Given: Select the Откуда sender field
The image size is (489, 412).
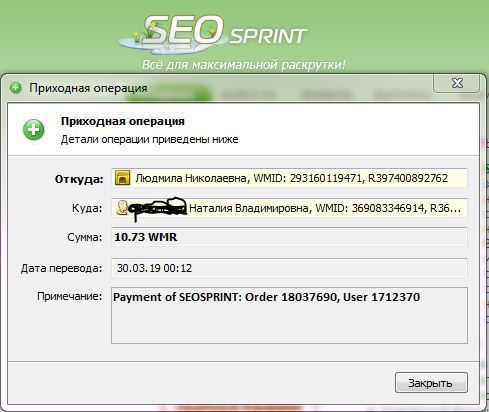Looking at the screenshot, I should [x=289, y=178].
